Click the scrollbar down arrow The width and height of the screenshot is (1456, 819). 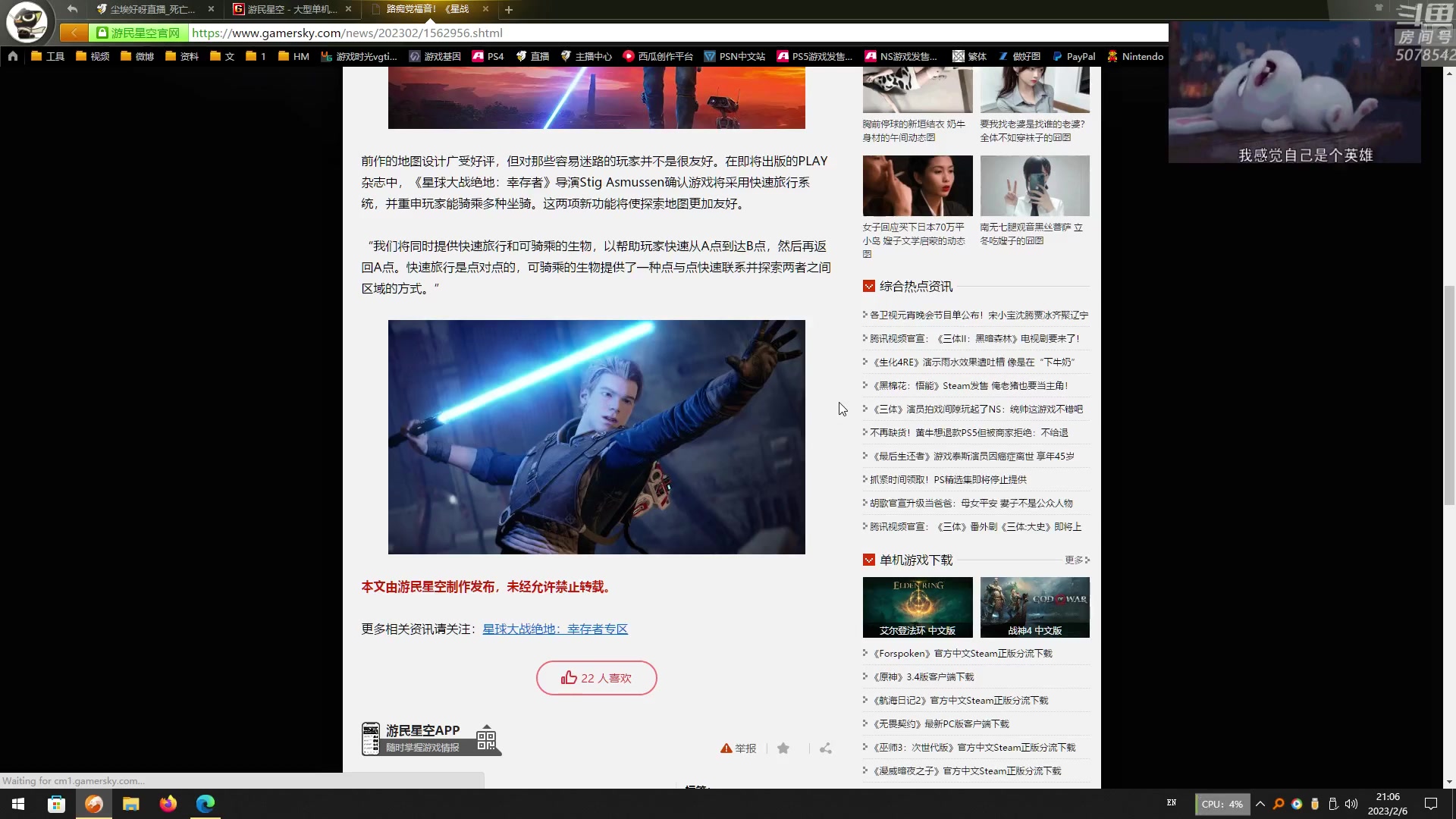[1449, 781]
